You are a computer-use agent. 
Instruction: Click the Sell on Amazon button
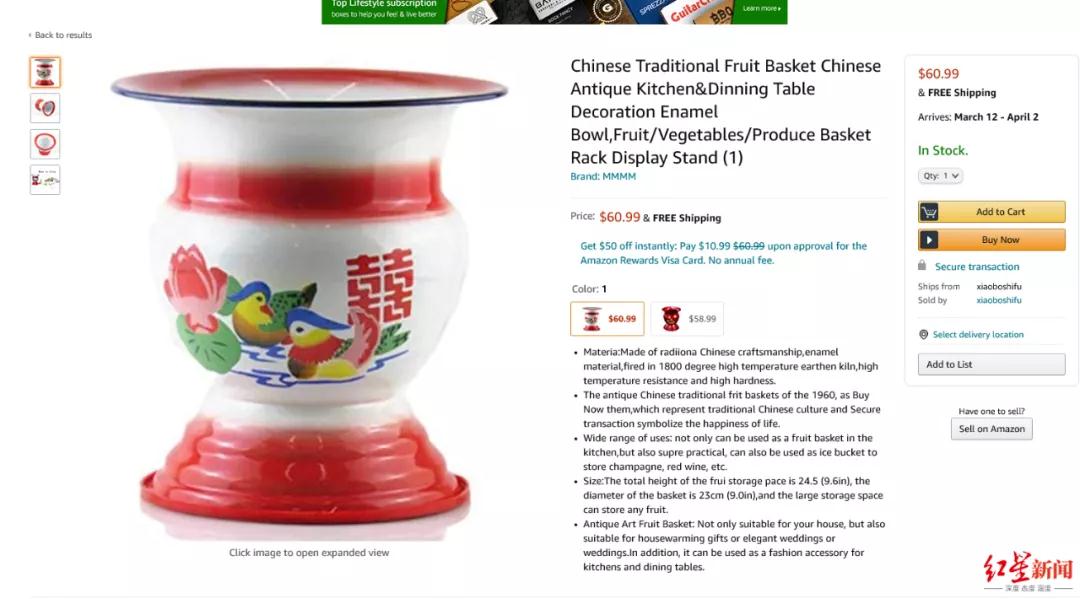click(x=991, y=429)
